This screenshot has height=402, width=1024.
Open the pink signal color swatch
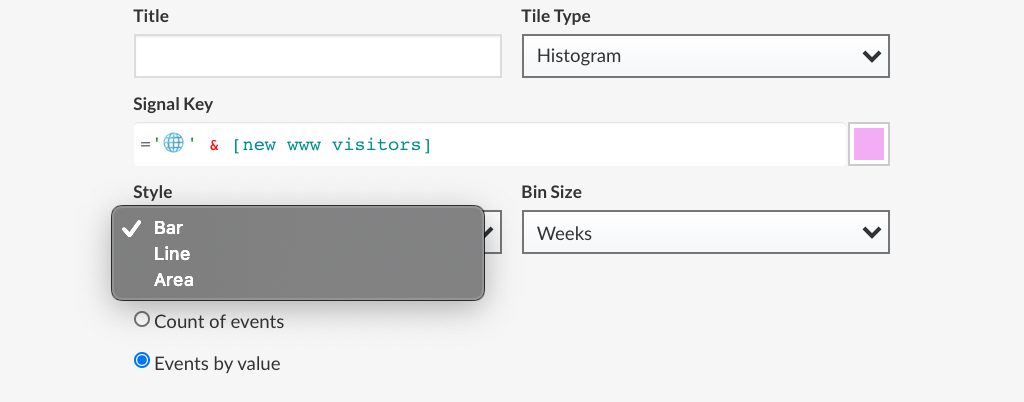tap(868, 145)
